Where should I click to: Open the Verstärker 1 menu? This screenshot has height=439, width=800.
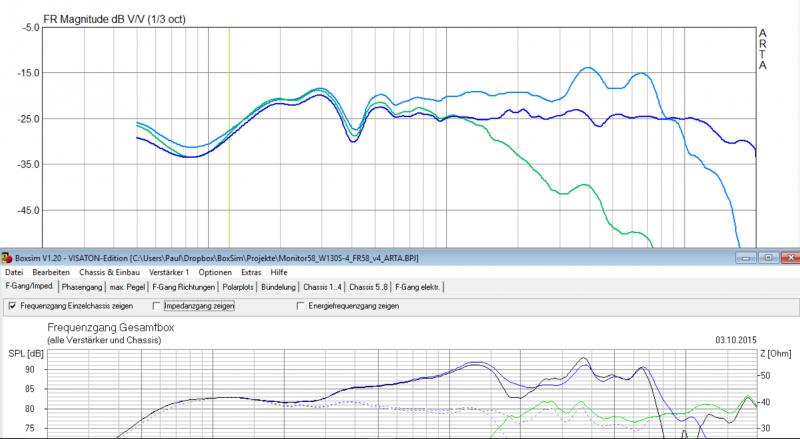point(169,273)
